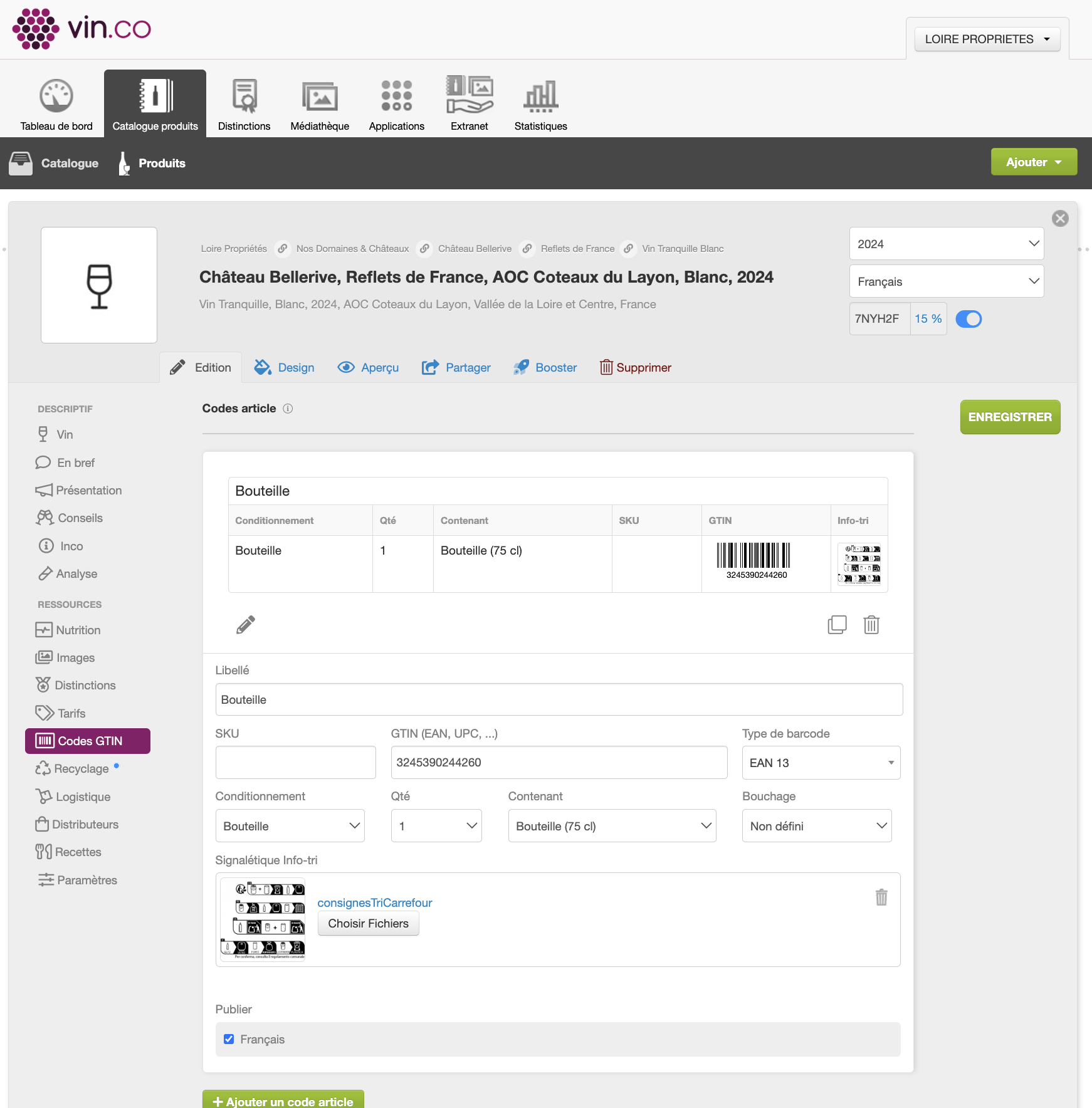Open Info-tri thumbnail in Bouteille table row
Screen dimensions: 1092x1108
859,563
